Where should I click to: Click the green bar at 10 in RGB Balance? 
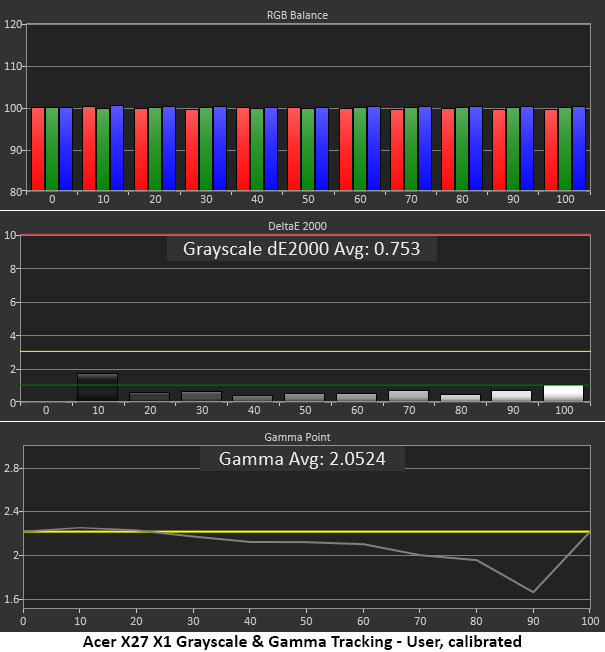click(x=103, y=149)
